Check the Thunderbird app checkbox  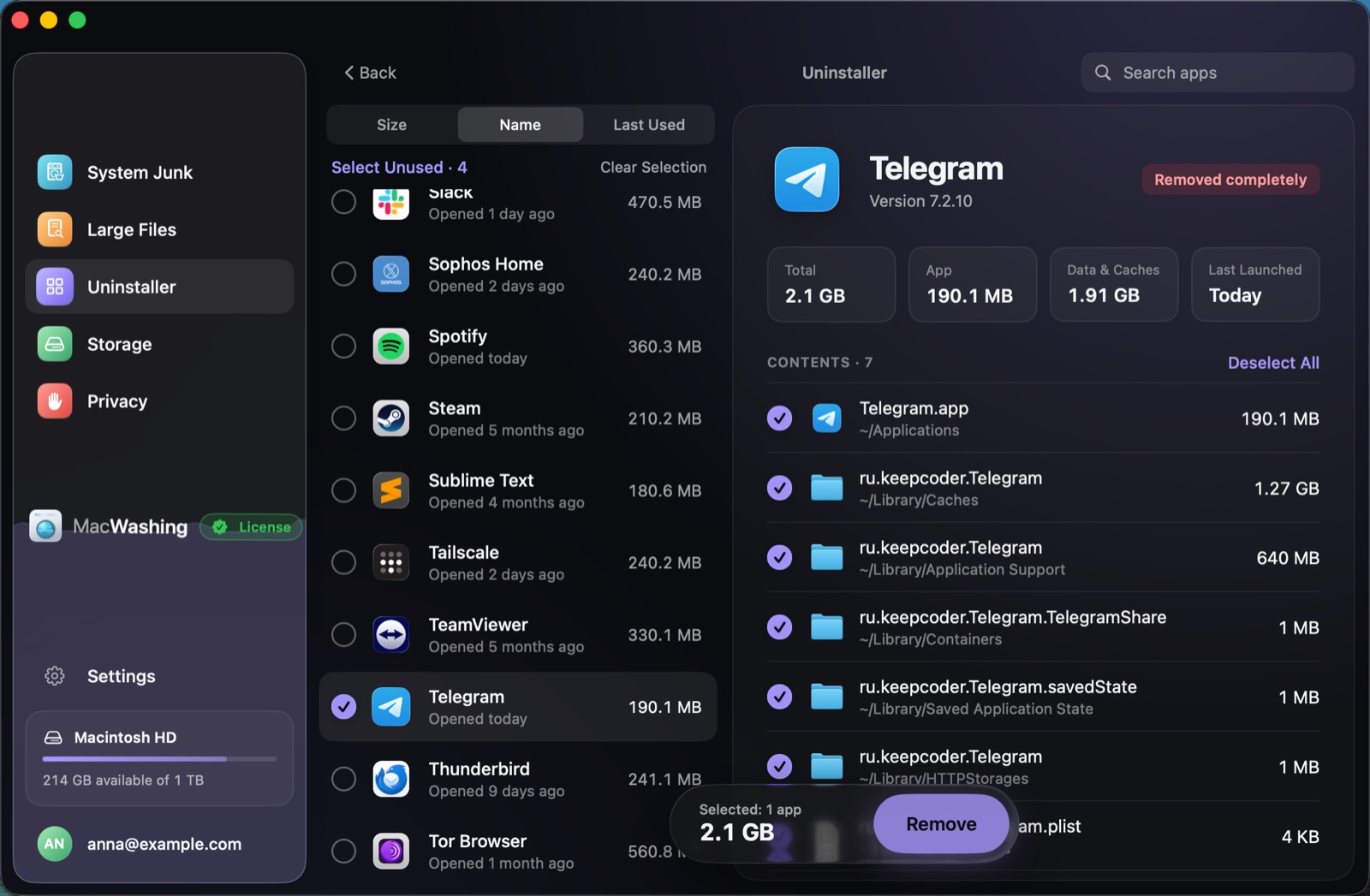pos(343,779)
